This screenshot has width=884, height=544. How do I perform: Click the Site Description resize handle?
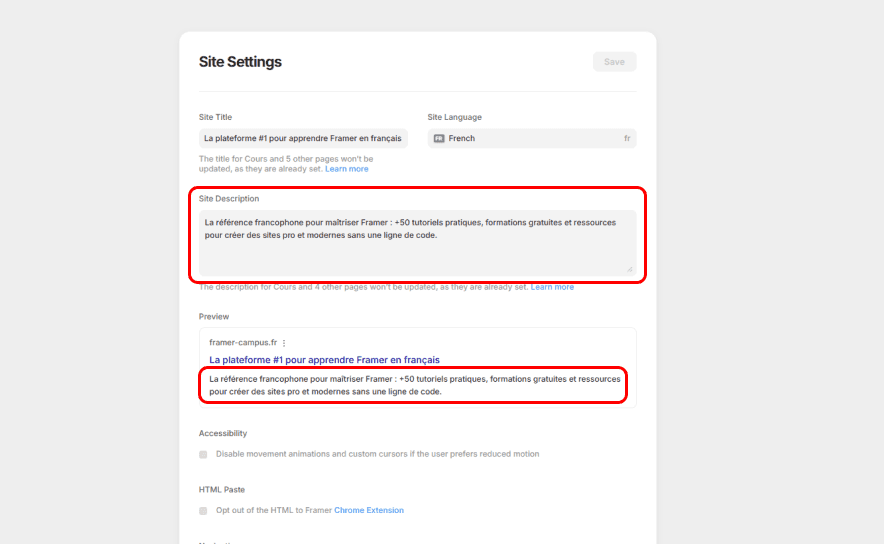tap(630, 269)
